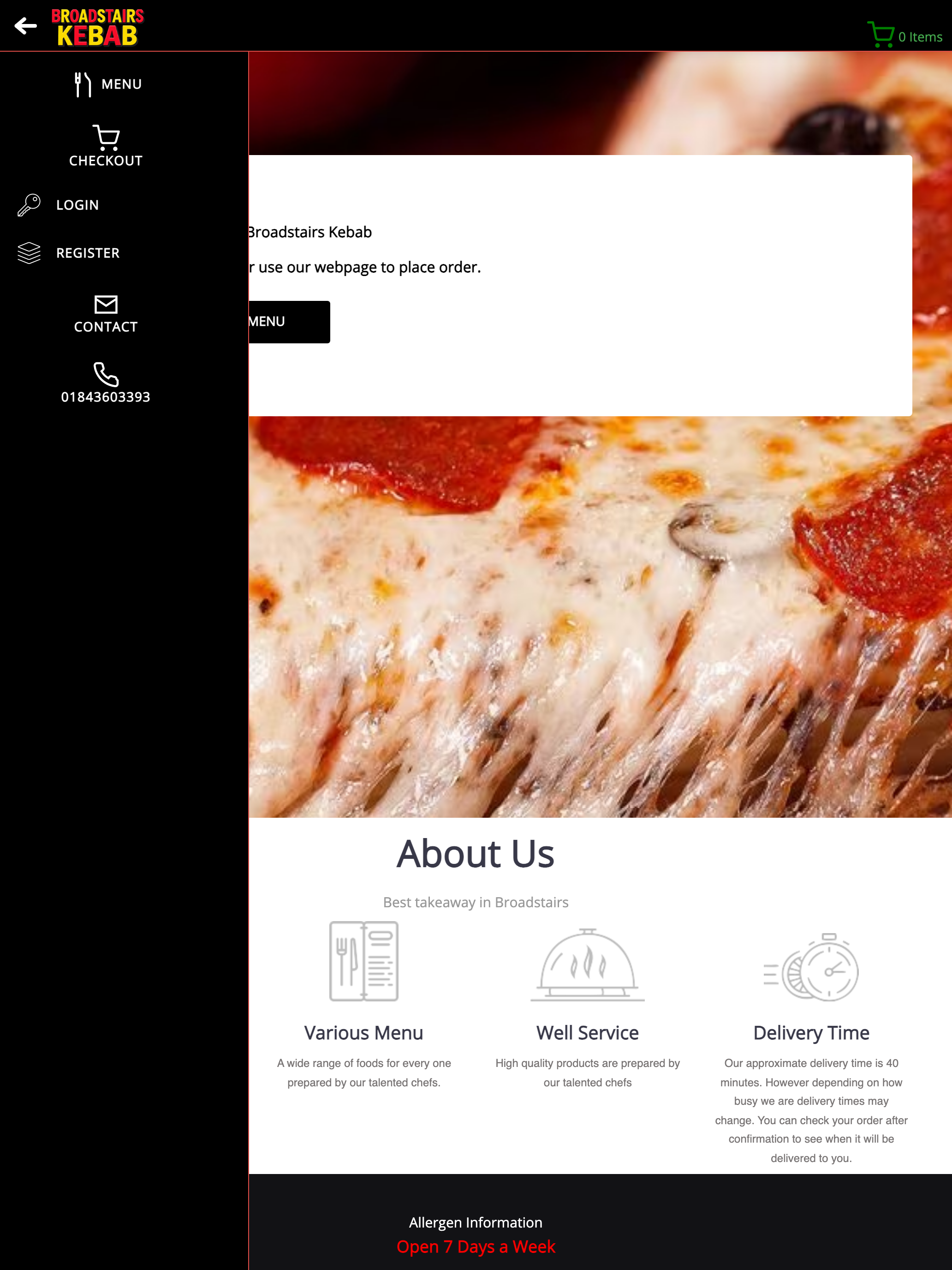Click the Open 7 Days a Week text
Screen dimensions: 952x1270
click(x=476, y=1246)
